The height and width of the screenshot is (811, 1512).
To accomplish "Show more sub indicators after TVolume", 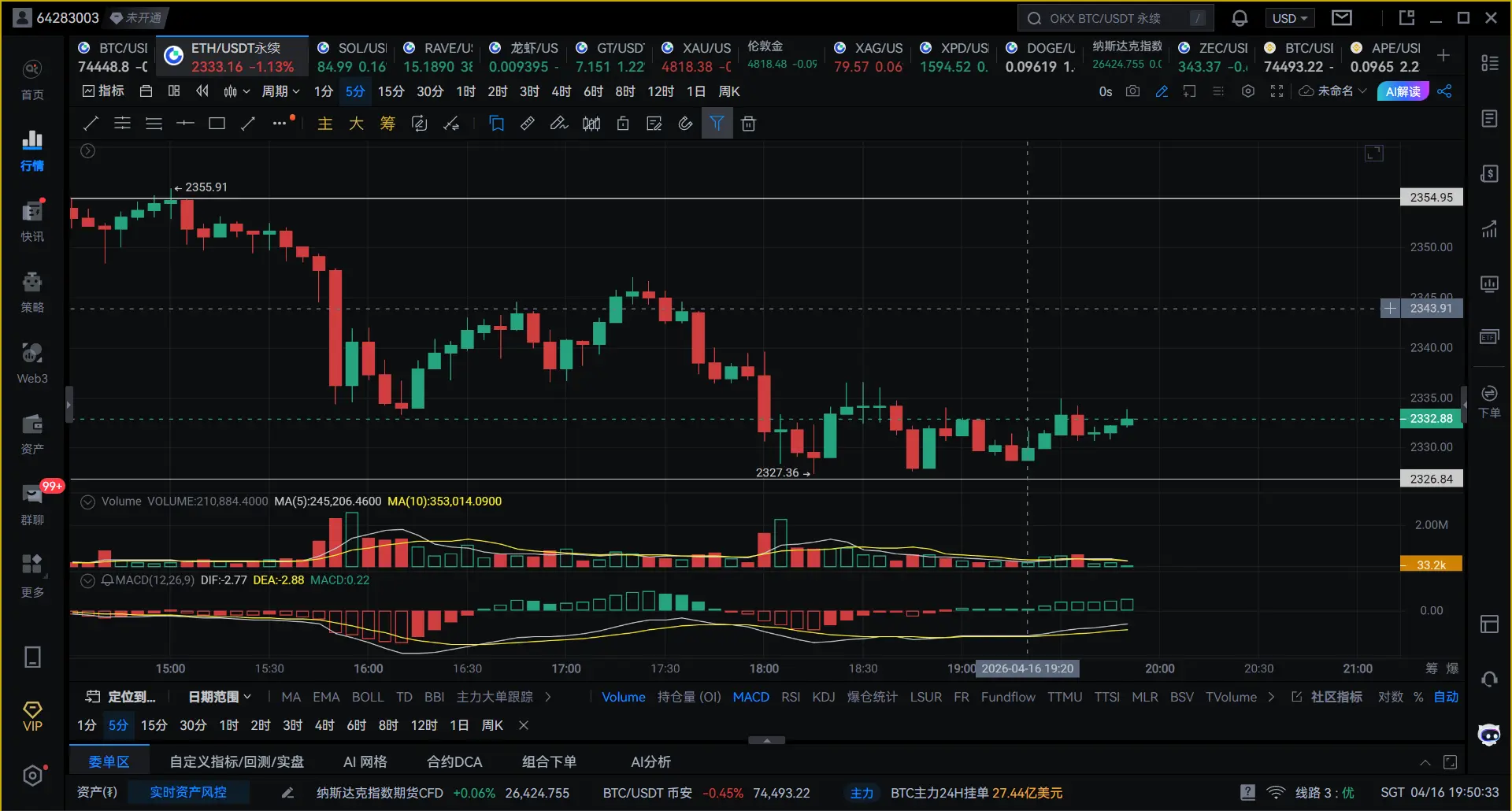I will coord(1270,697).
